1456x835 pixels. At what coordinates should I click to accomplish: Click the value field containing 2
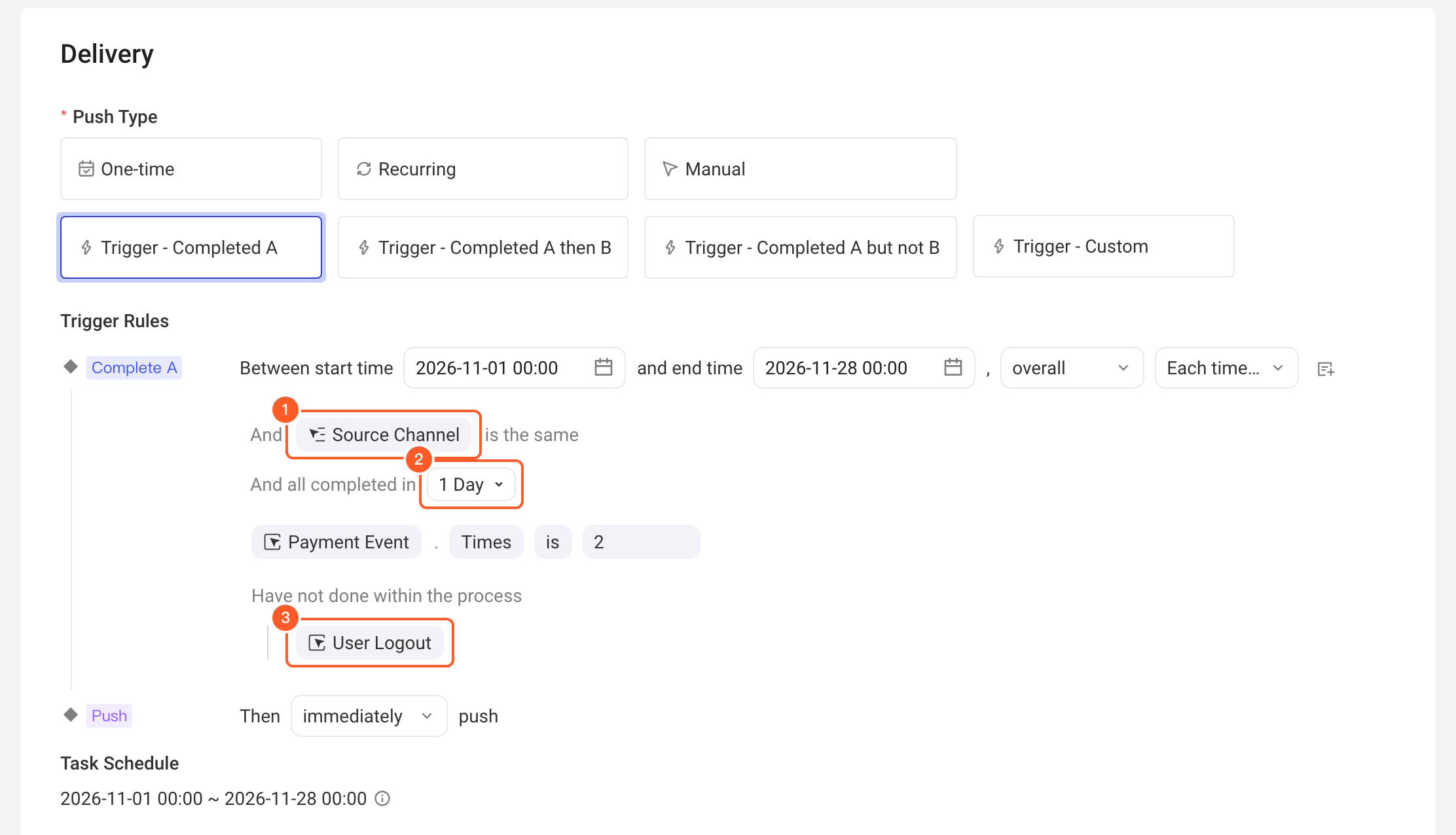pos(641,542)
